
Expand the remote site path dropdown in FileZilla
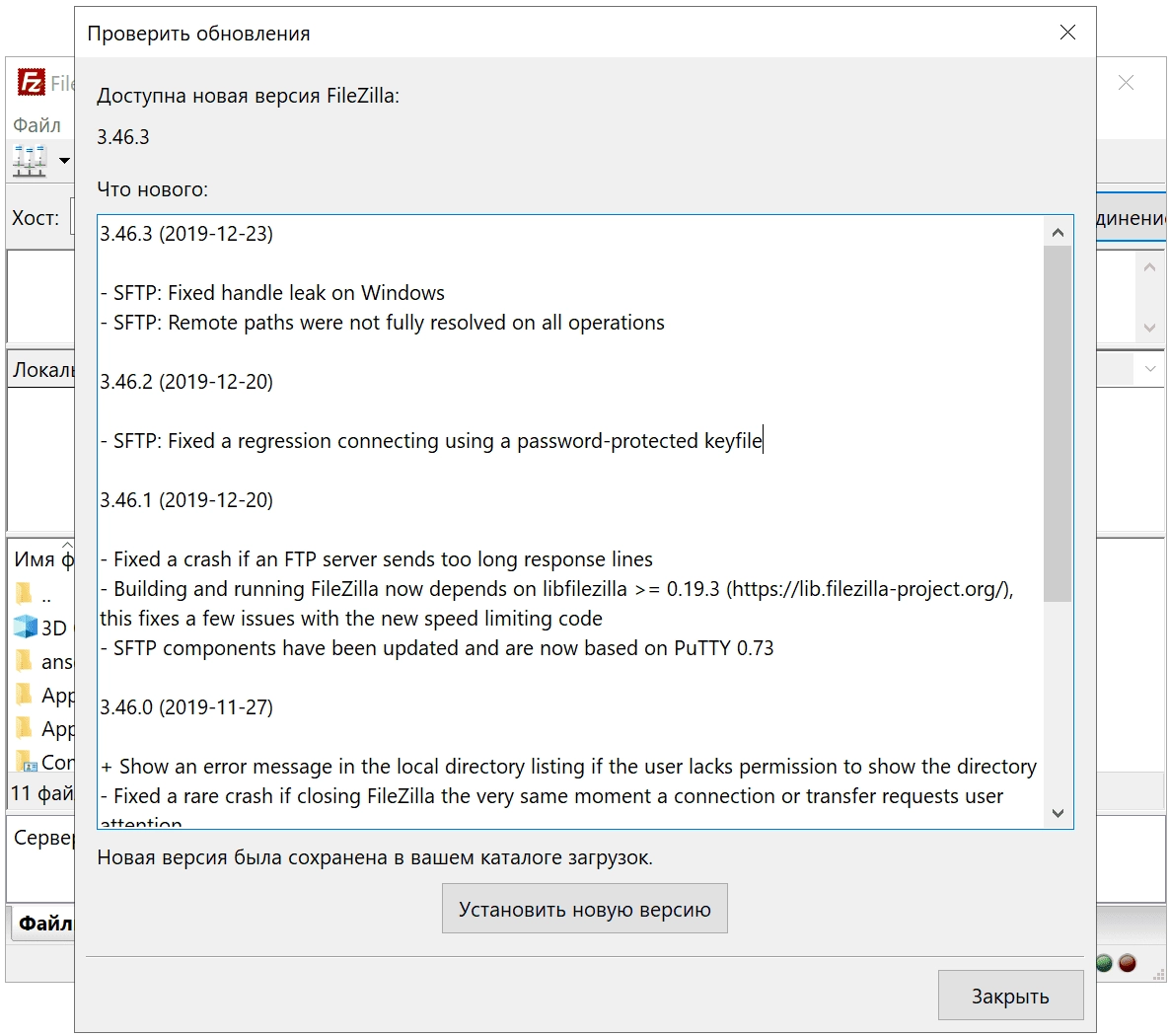(1149, 369)
